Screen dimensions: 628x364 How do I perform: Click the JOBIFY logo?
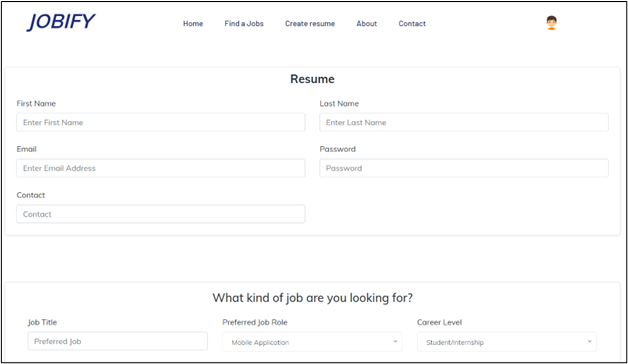point(61,22)
